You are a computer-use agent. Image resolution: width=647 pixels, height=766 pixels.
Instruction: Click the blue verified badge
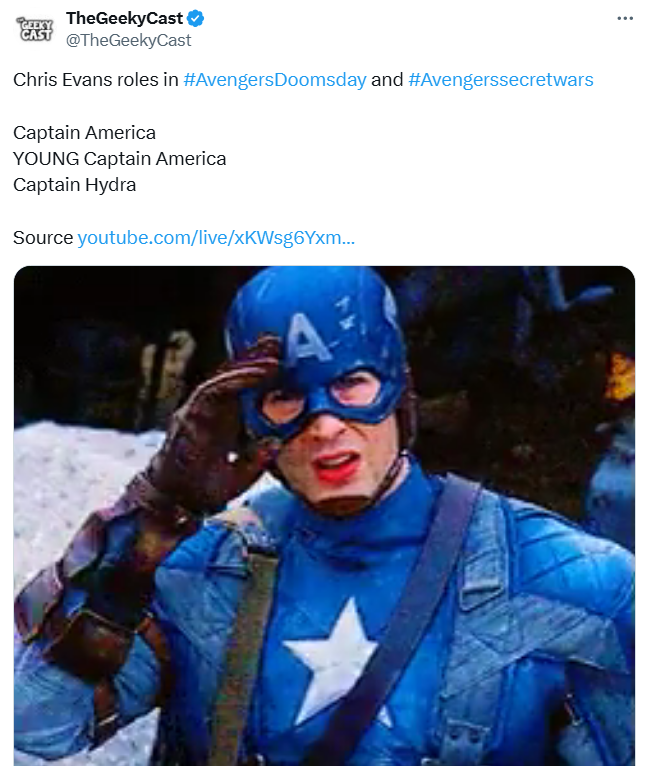pyautogui.click(x=195, y=19)
